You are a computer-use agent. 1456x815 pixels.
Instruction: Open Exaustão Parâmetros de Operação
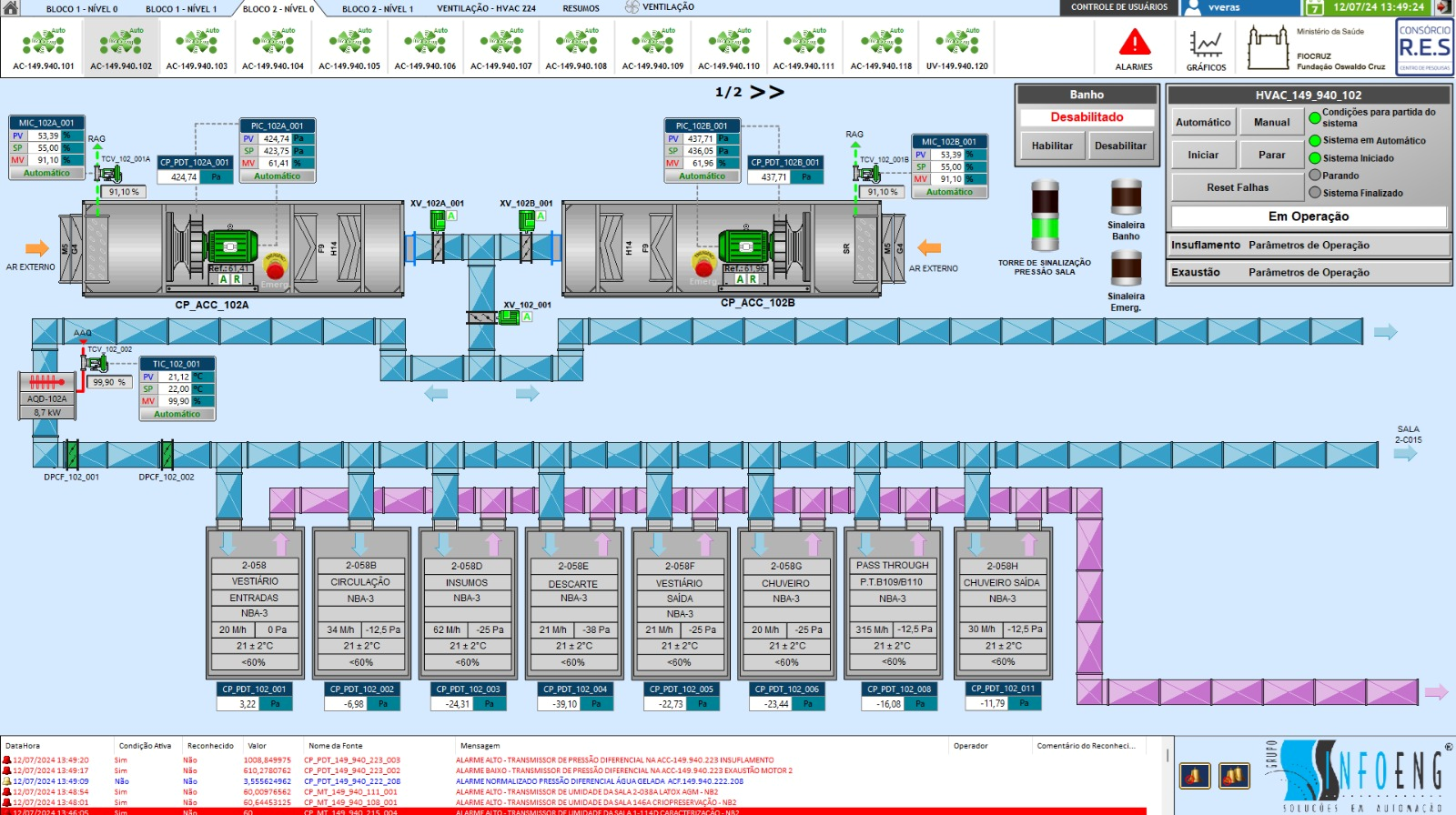[1309, 272]
